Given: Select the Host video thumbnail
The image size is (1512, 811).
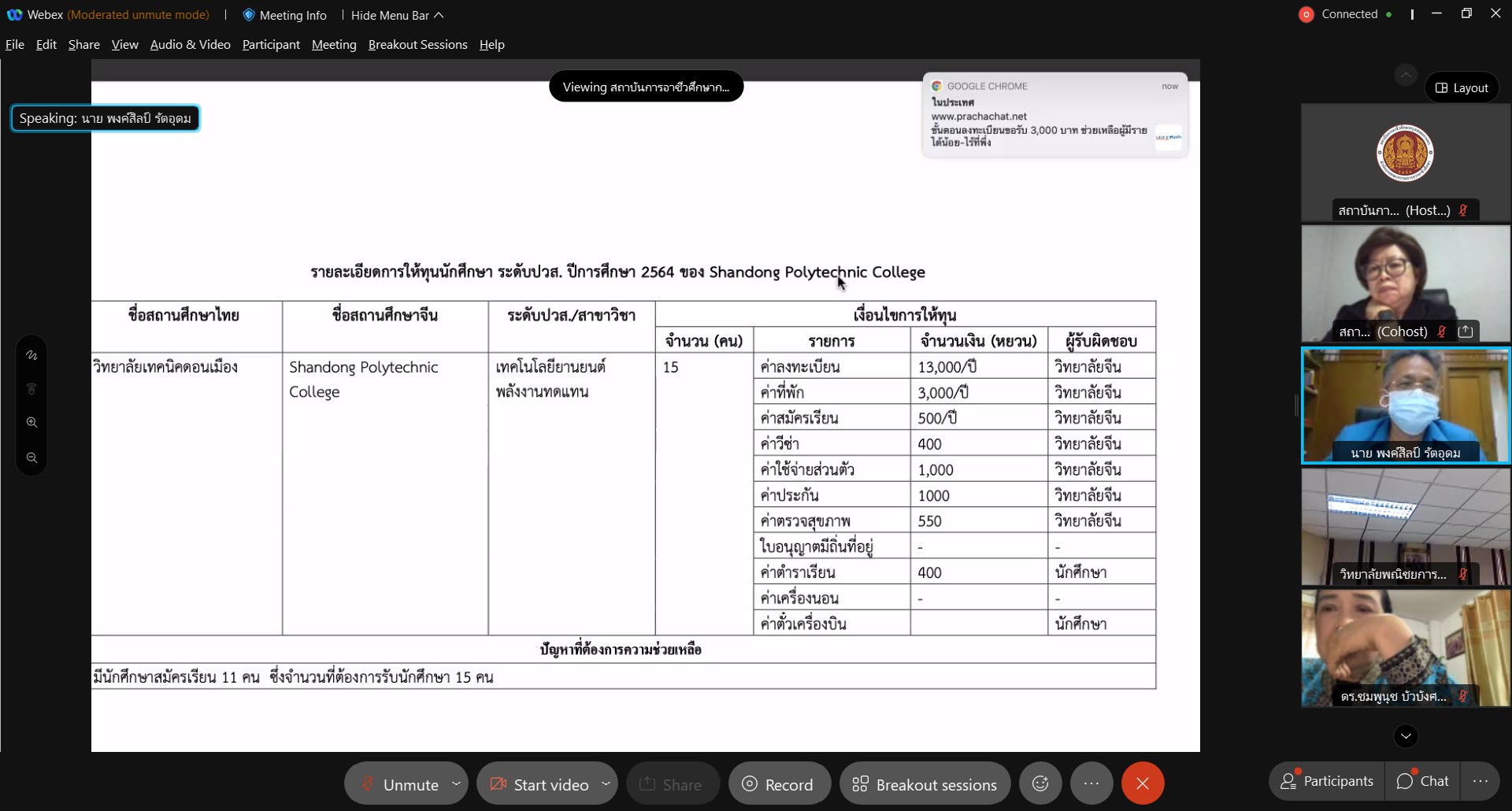Looking at the screenshot, I should 1406,163.
